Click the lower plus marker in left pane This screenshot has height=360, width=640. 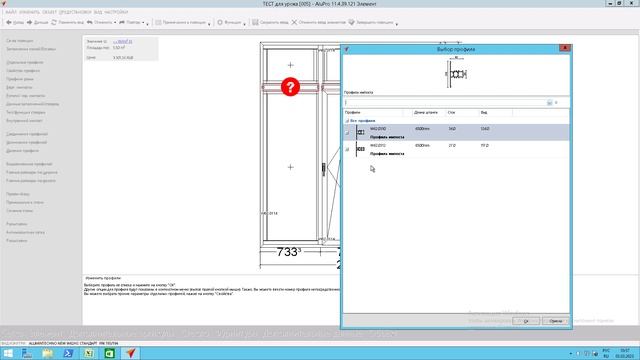tap(291, 167)
